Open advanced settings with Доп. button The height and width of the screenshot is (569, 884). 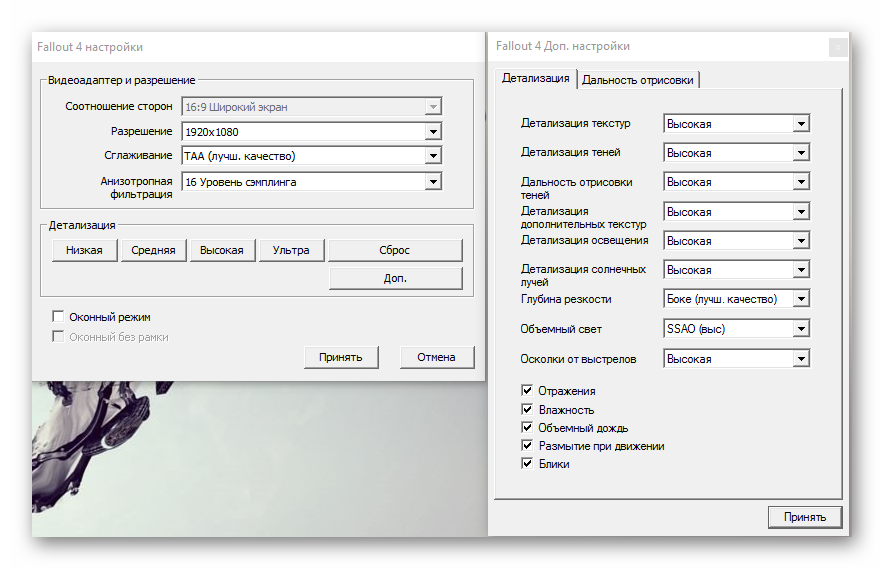click(395, 278)
